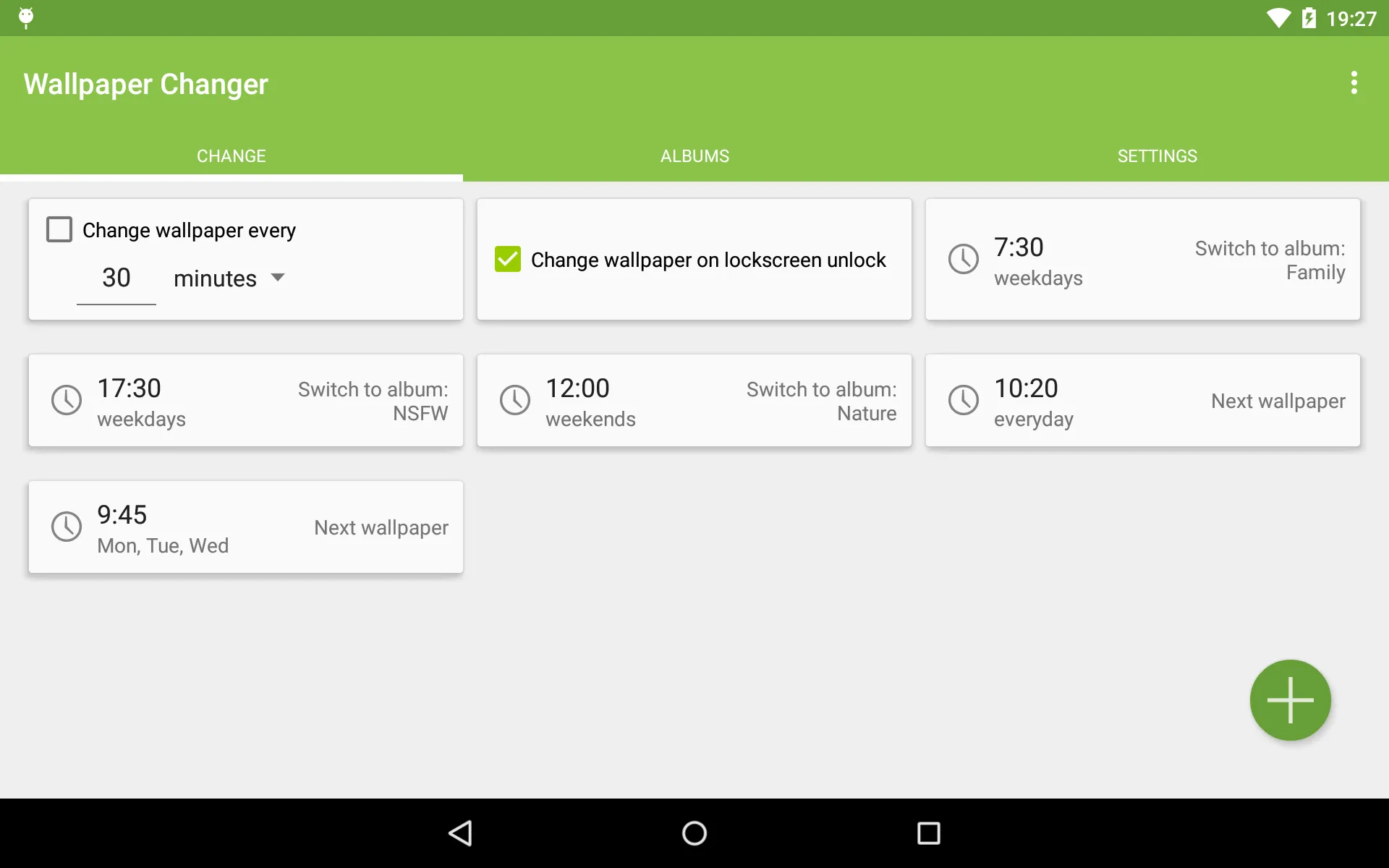This screenshot has width=1389, height=868.
Task: Click the 17:30 Switch to album NSFW tile
Action: 246,401
